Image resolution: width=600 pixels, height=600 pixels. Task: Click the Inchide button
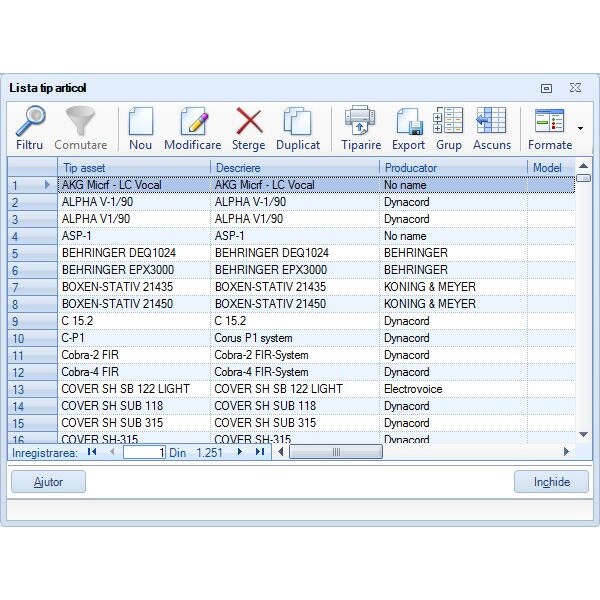pos(551,482)
